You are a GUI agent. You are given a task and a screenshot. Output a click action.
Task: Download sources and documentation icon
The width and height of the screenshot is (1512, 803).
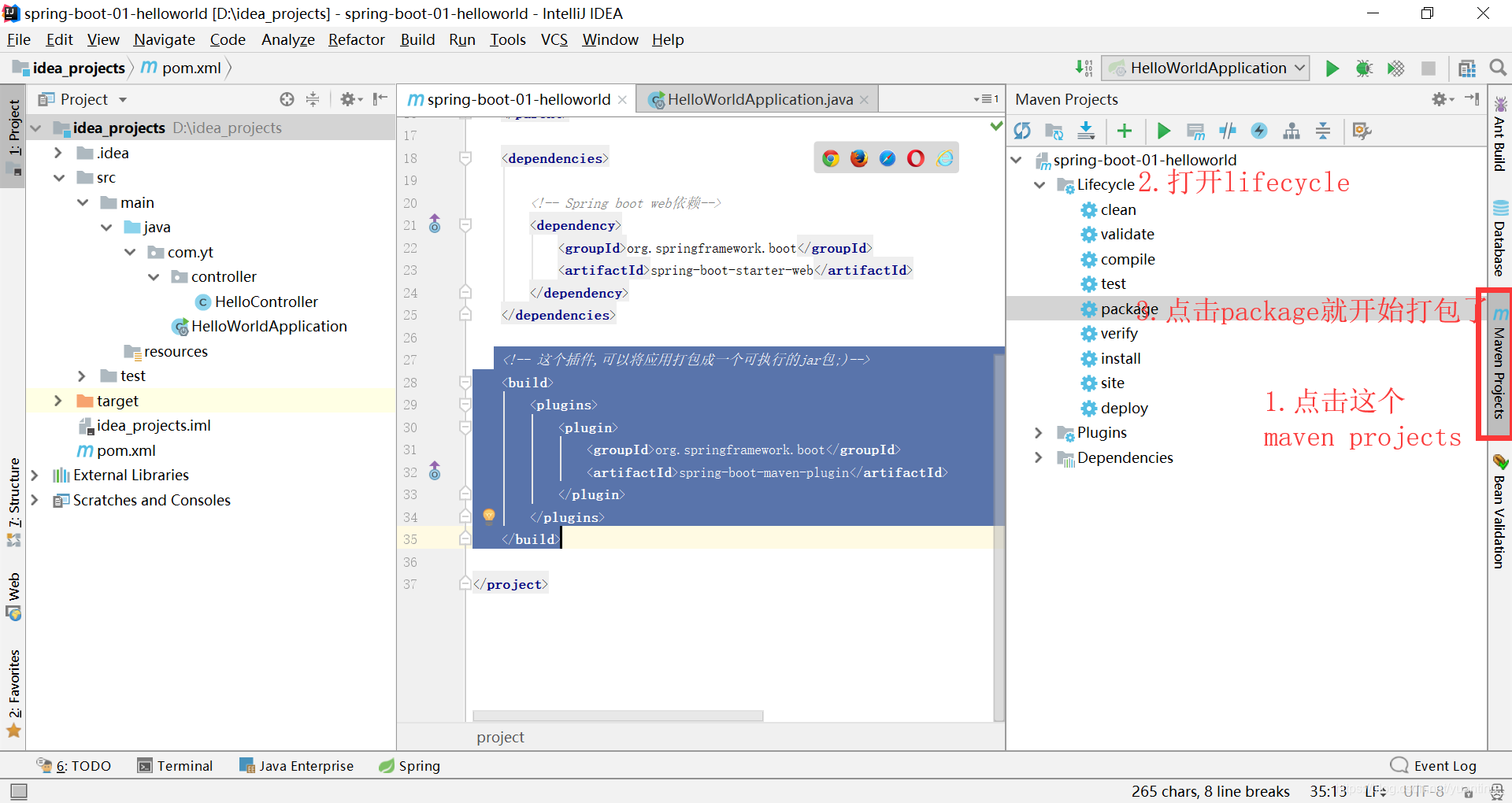(1086, 131)
